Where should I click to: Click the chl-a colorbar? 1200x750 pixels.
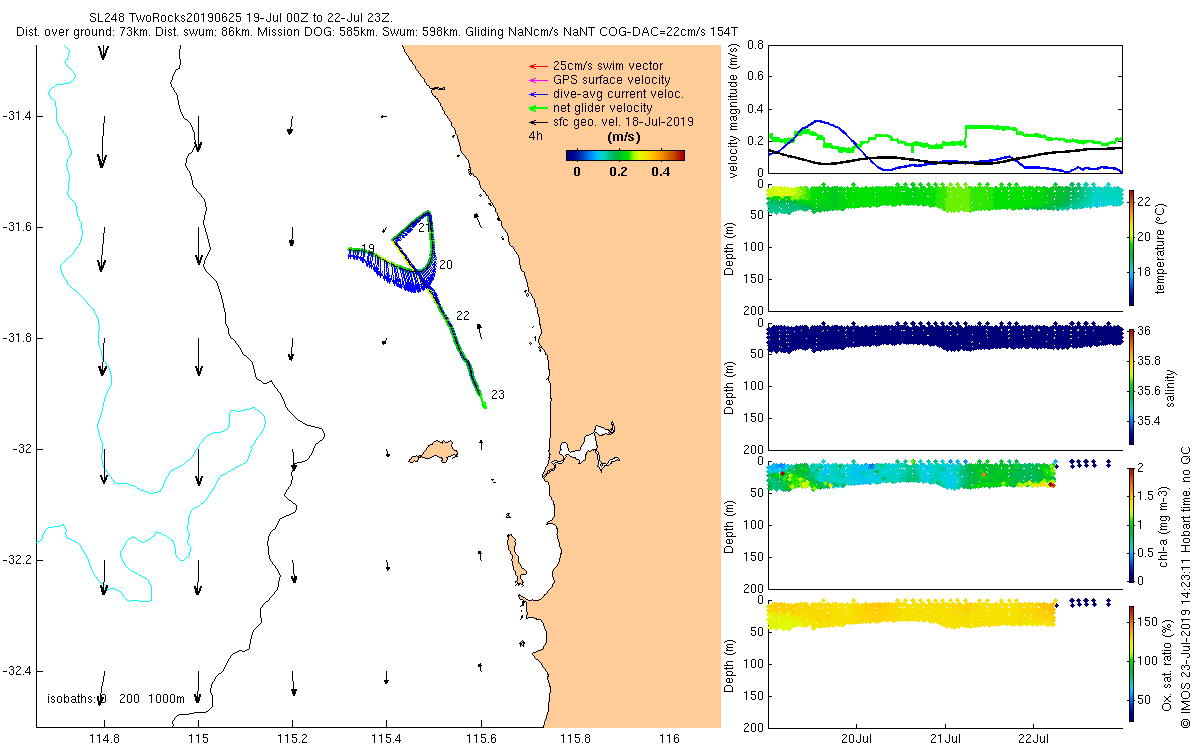(1132, 523)
